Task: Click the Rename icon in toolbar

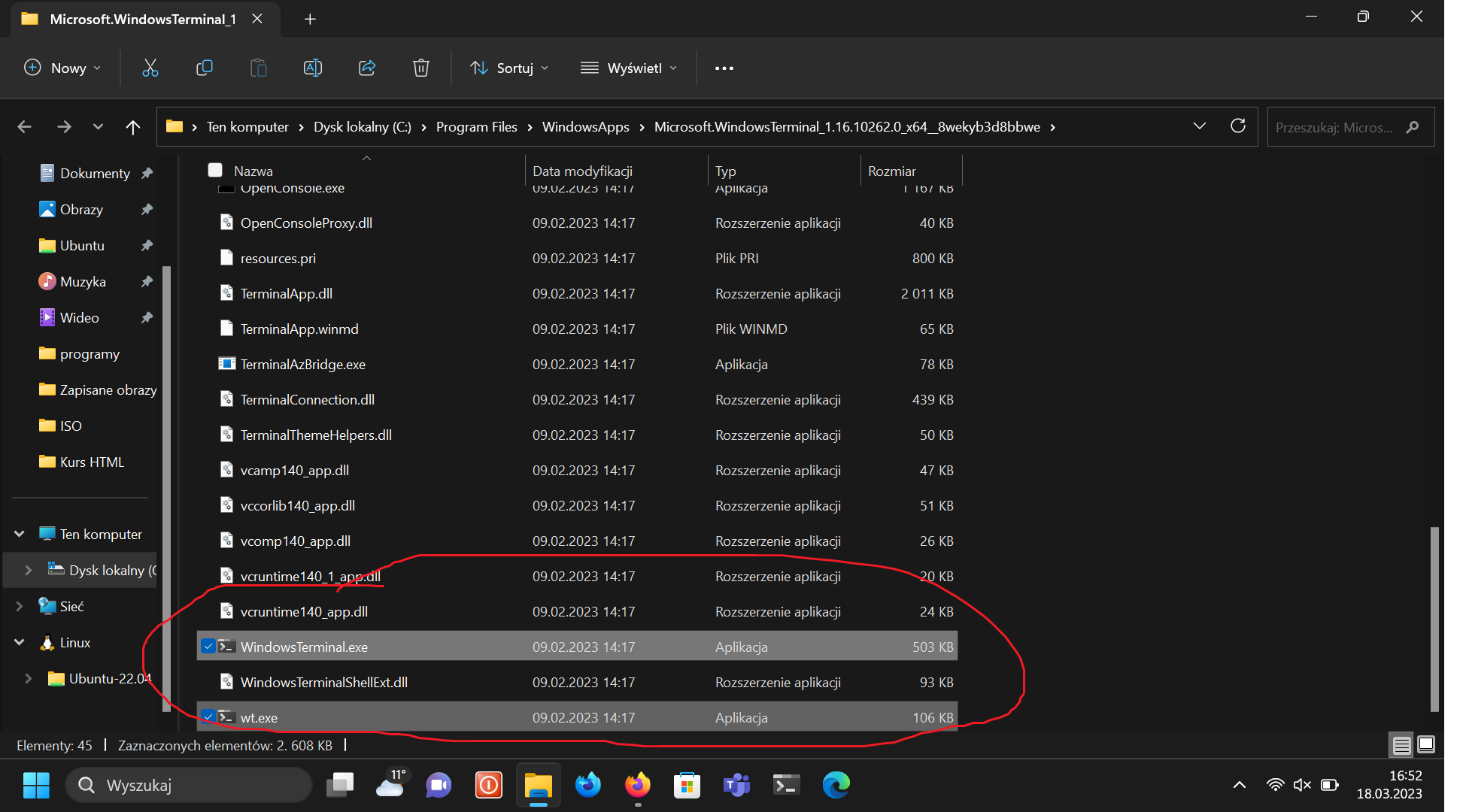Action: click(x=312, y=68)
